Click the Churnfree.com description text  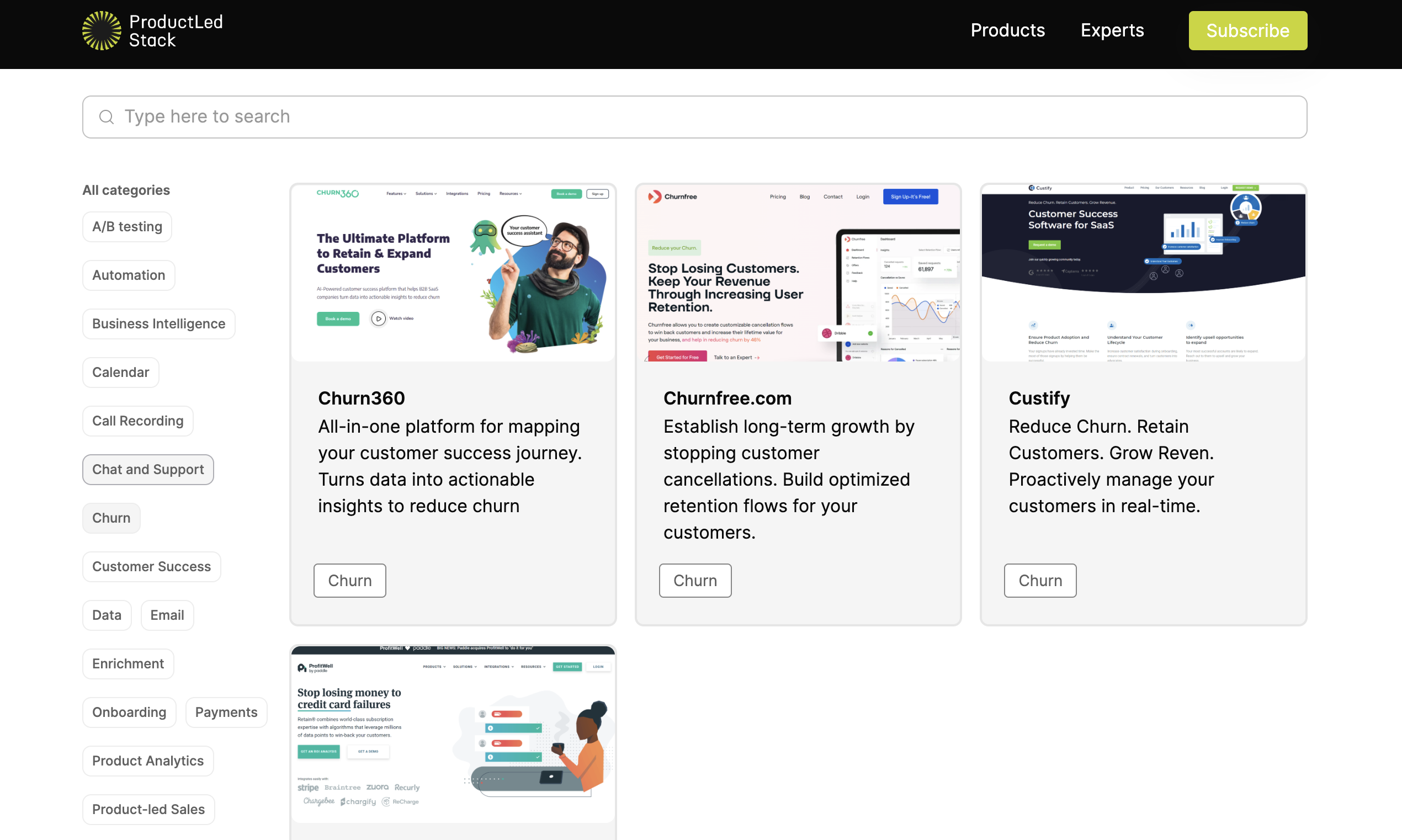coord(789,480)
